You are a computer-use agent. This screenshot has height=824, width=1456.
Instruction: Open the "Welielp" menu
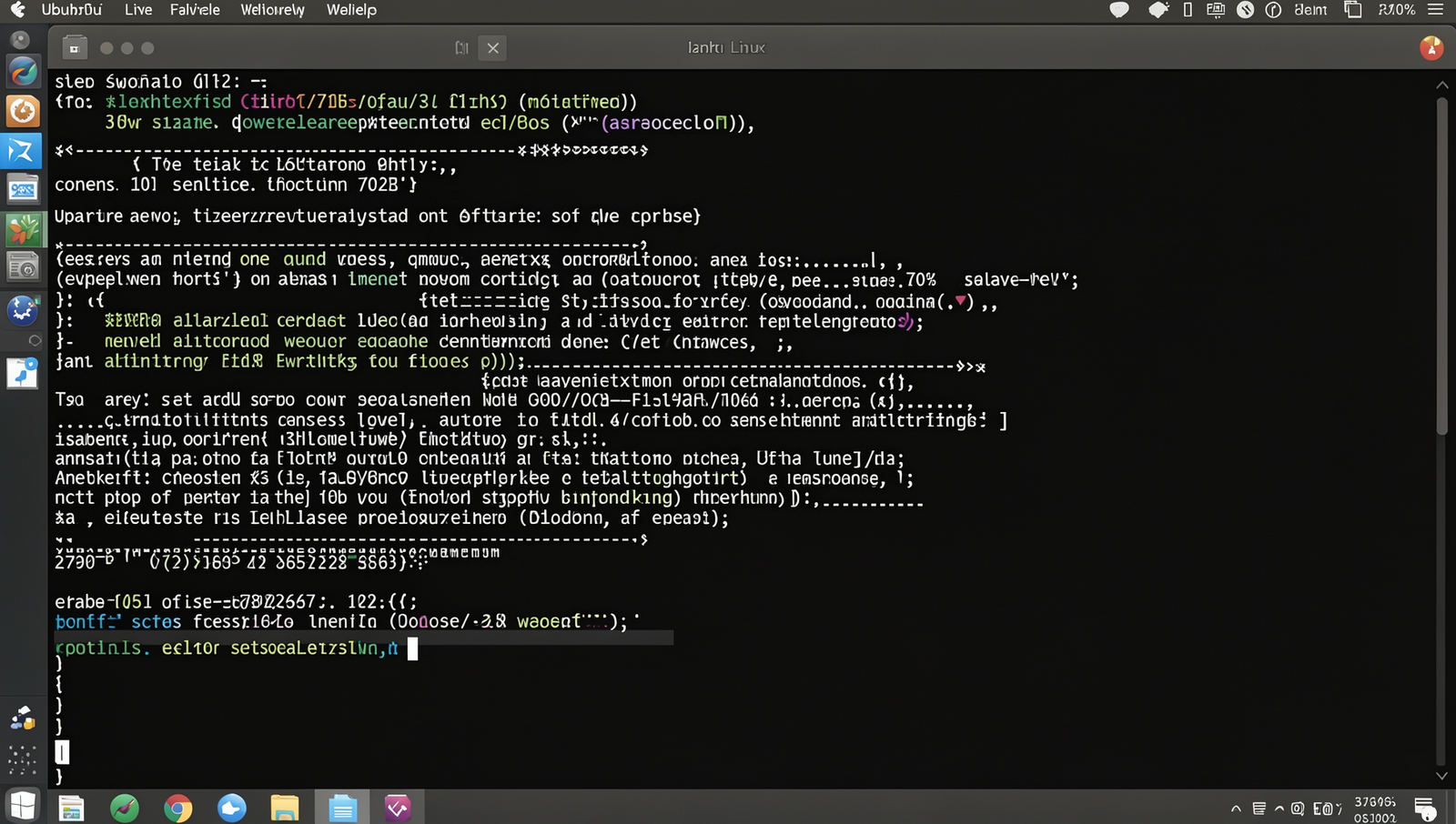point(351,10)
